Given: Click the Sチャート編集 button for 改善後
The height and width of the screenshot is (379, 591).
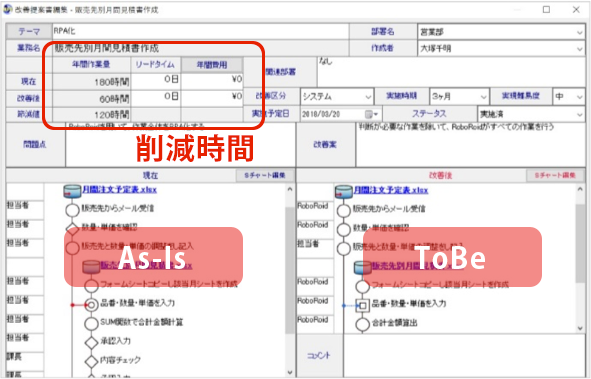Looking at the screenshot, I should 555,175.
